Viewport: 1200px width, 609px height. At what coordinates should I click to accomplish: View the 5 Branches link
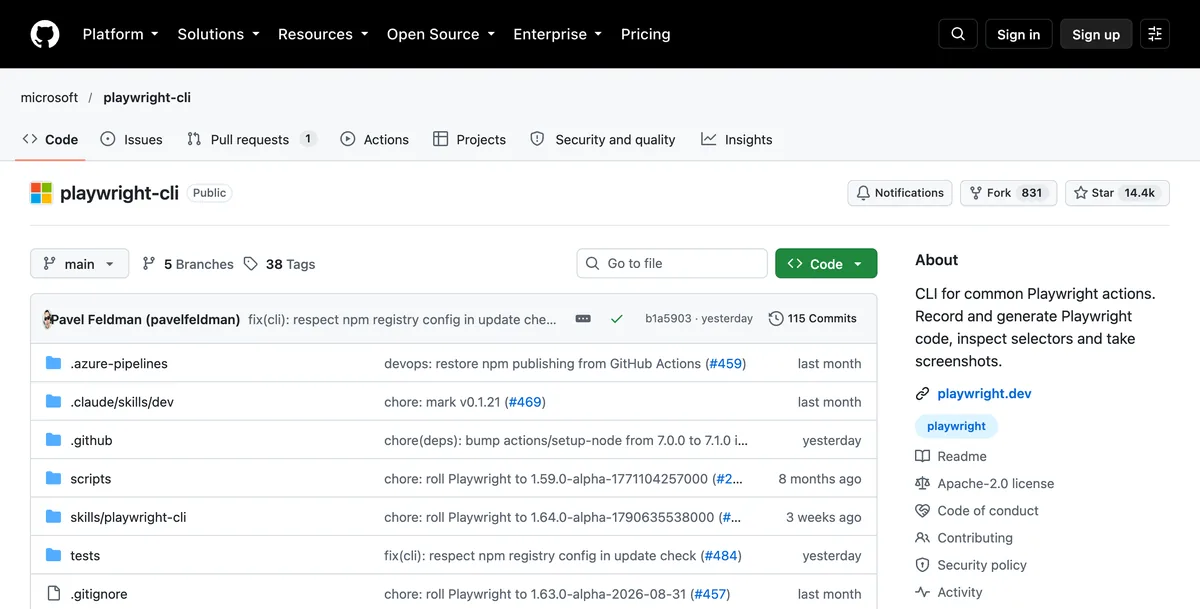click(x=188, y=264)
